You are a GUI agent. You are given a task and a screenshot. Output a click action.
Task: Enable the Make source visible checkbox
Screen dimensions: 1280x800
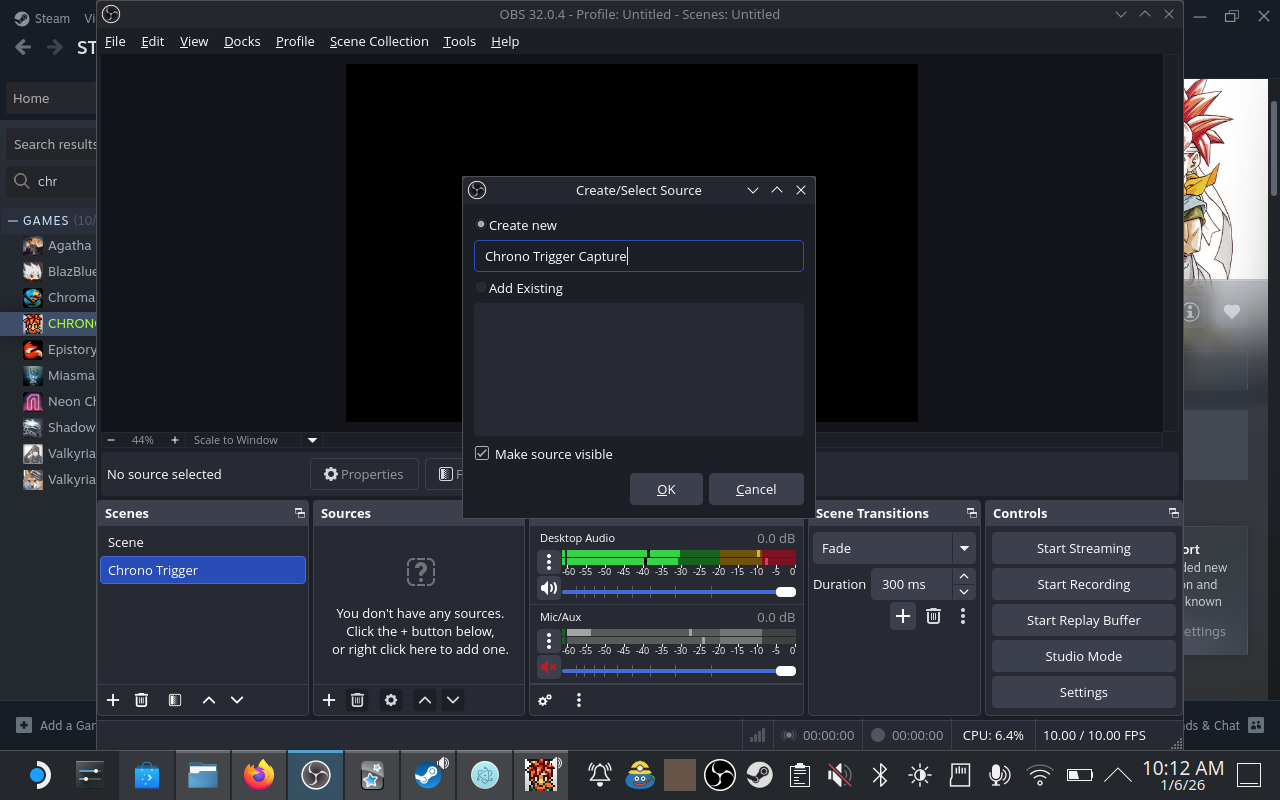pos(482,453)
